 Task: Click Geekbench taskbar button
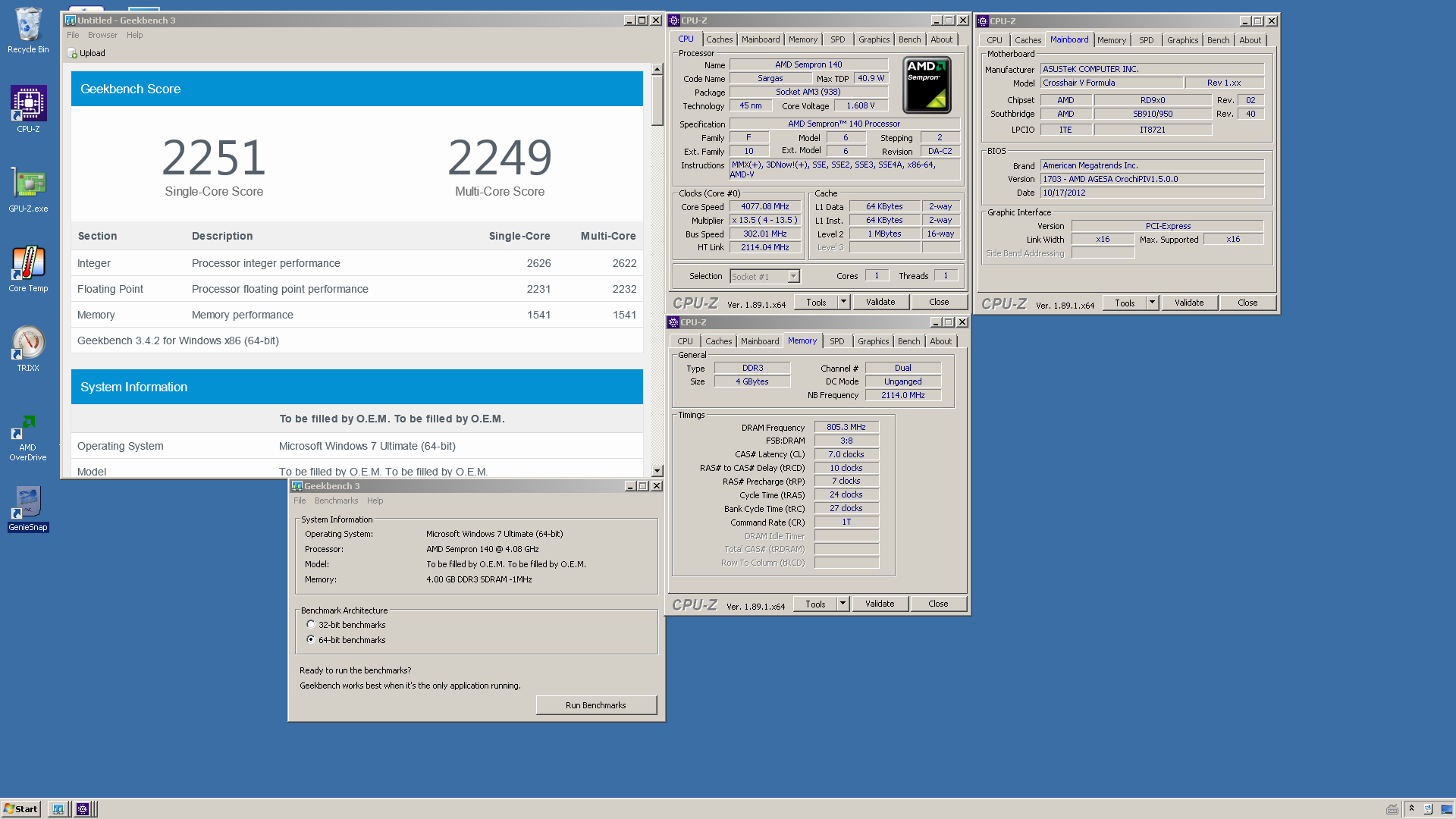pyautogui.click(x=58, y=809)
